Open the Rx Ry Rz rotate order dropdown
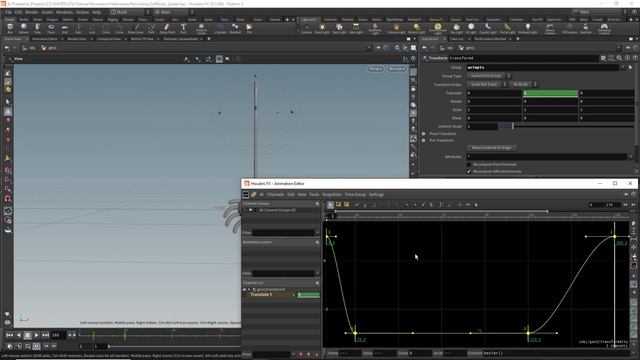Screen dimensions: 640x360 pyautogui.click(x=523, y=84)
